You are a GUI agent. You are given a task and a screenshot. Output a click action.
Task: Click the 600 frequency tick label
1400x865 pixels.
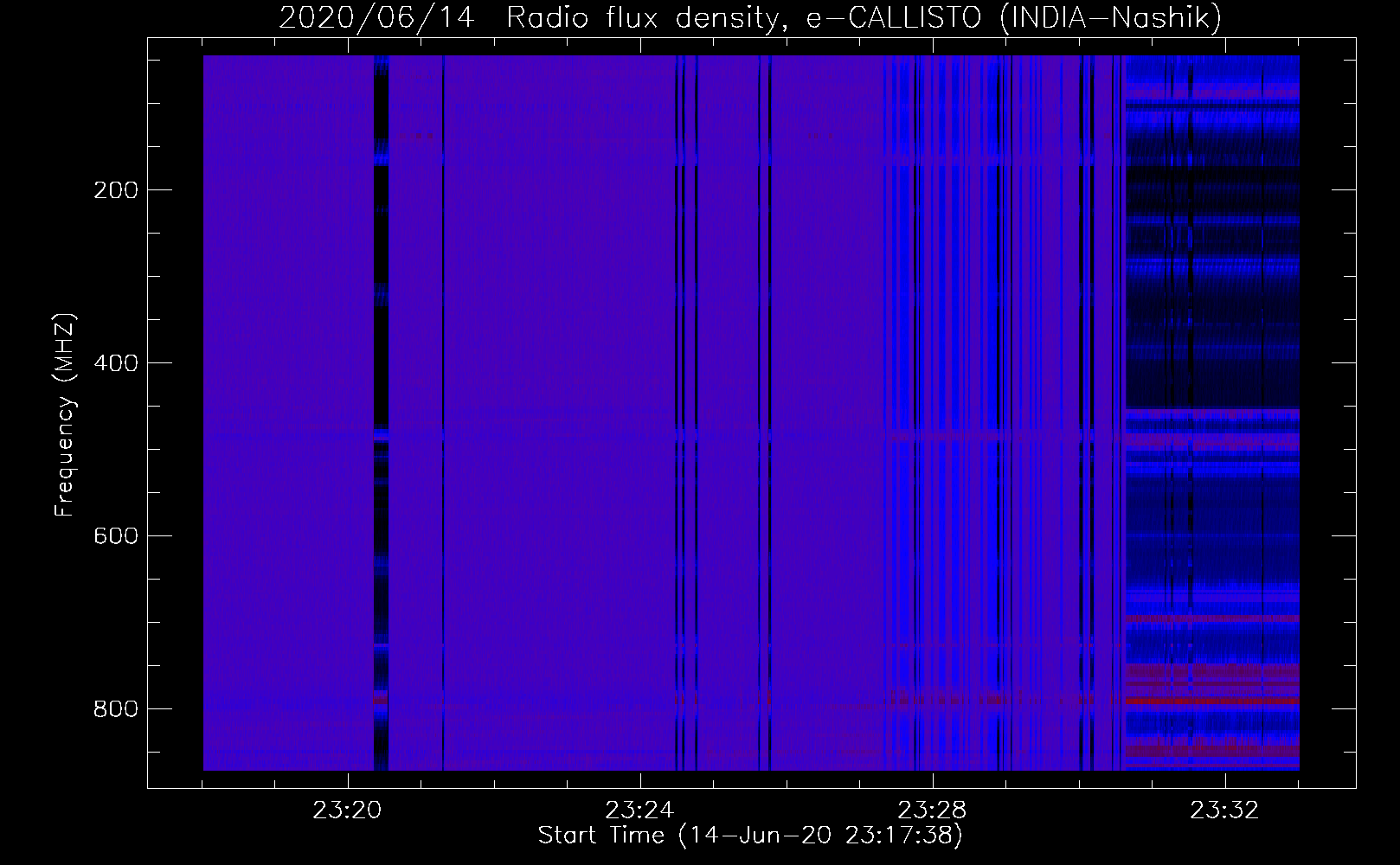(x=115, y=535)
